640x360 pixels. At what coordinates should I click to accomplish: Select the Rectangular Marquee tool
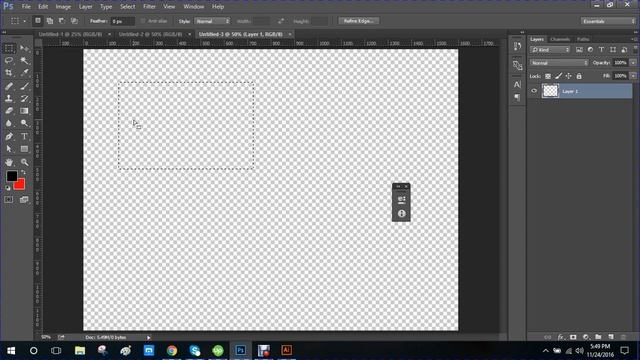point(9,48)
